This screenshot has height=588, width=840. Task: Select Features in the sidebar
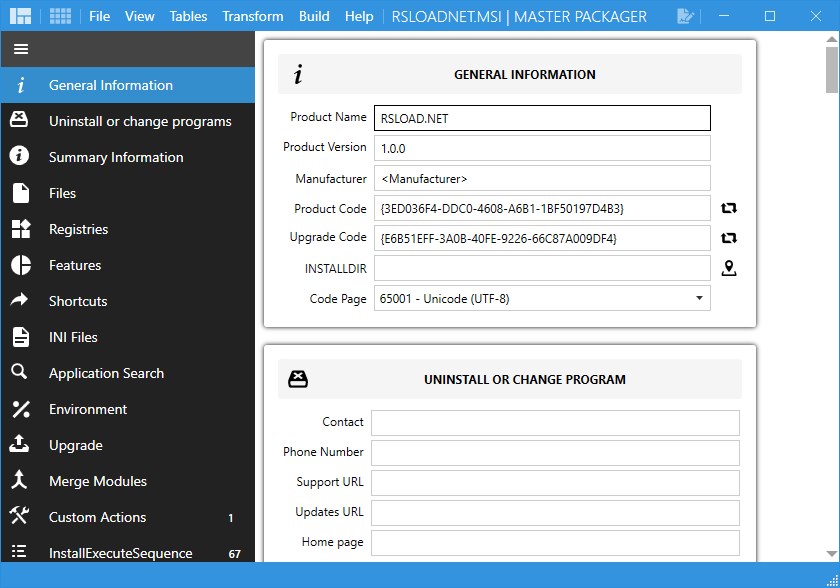[128, 265]
